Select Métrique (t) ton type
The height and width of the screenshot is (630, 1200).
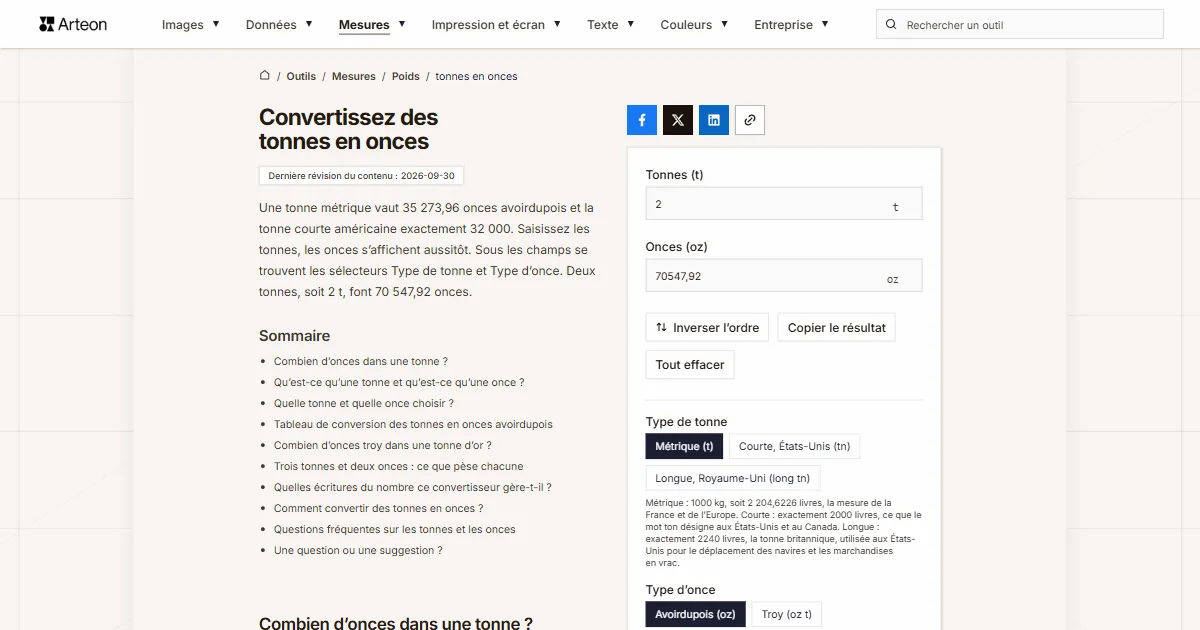coord(684,446)
